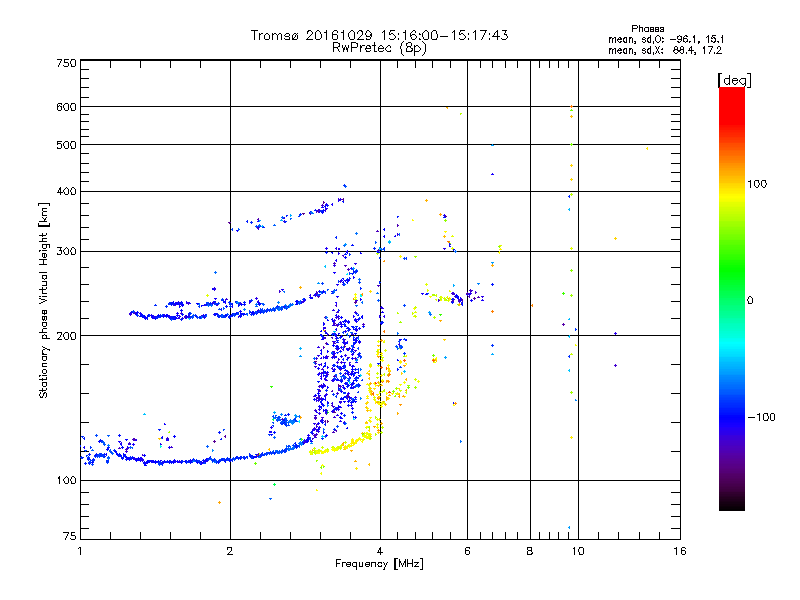Click the y-axis tick '200'
The height and width of the screenshot is (600, 800).
pyautogui.click(x=67, y=336)
